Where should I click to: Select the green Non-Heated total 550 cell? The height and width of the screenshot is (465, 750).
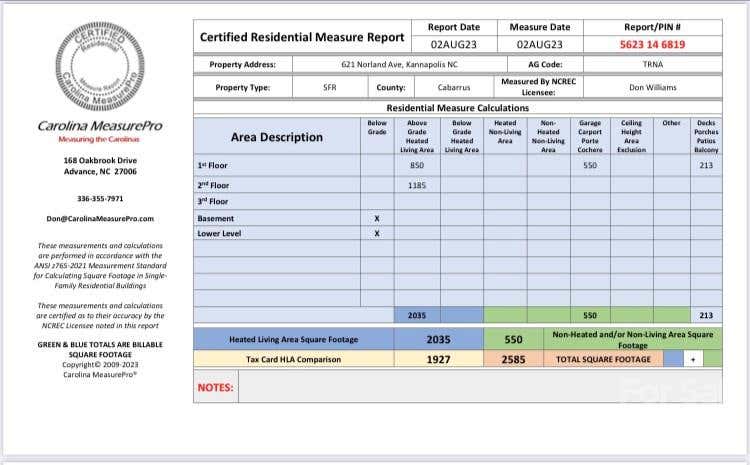(513, 339)
